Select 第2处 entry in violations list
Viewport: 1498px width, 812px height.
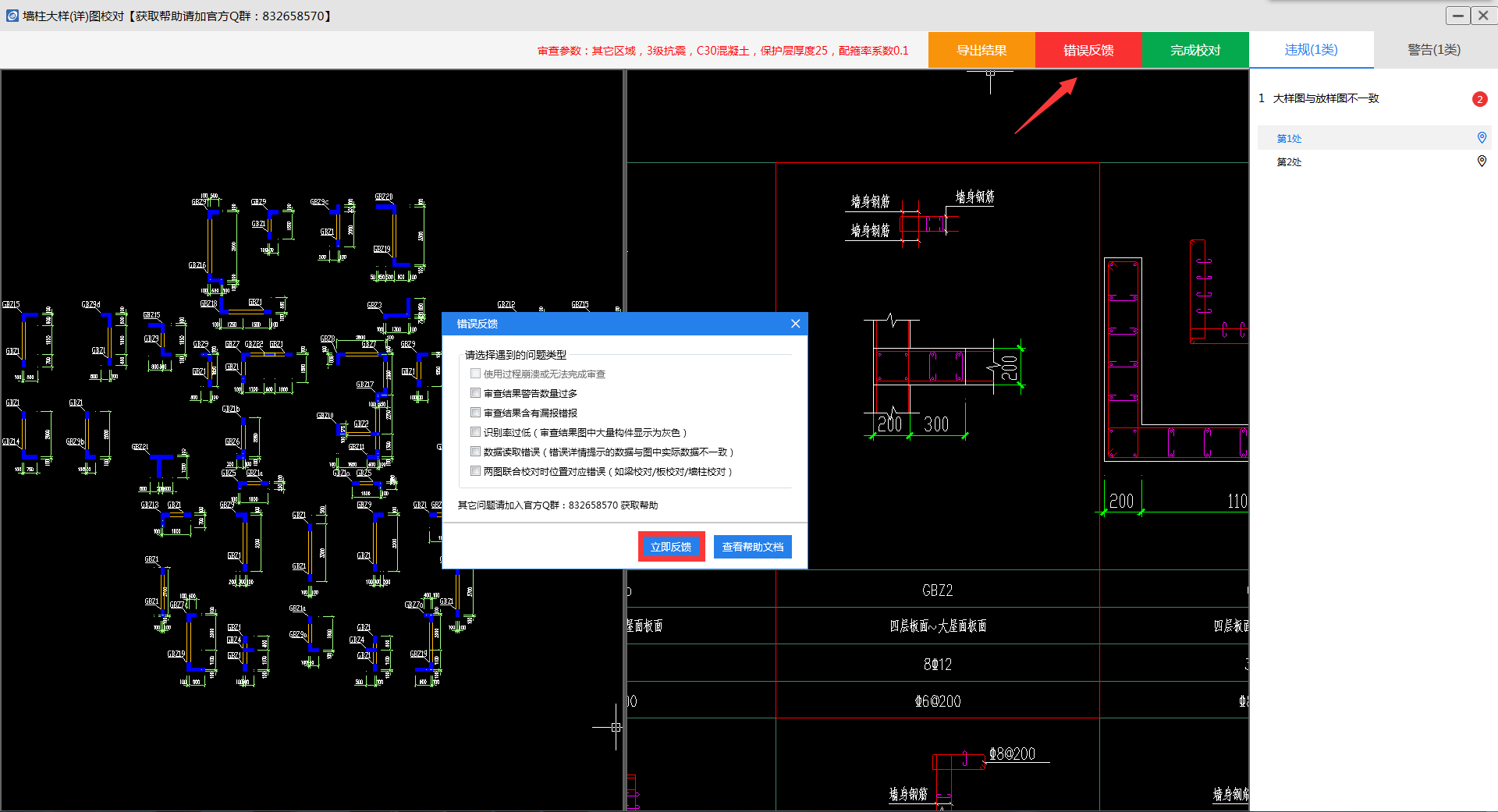click(1289, 162)
